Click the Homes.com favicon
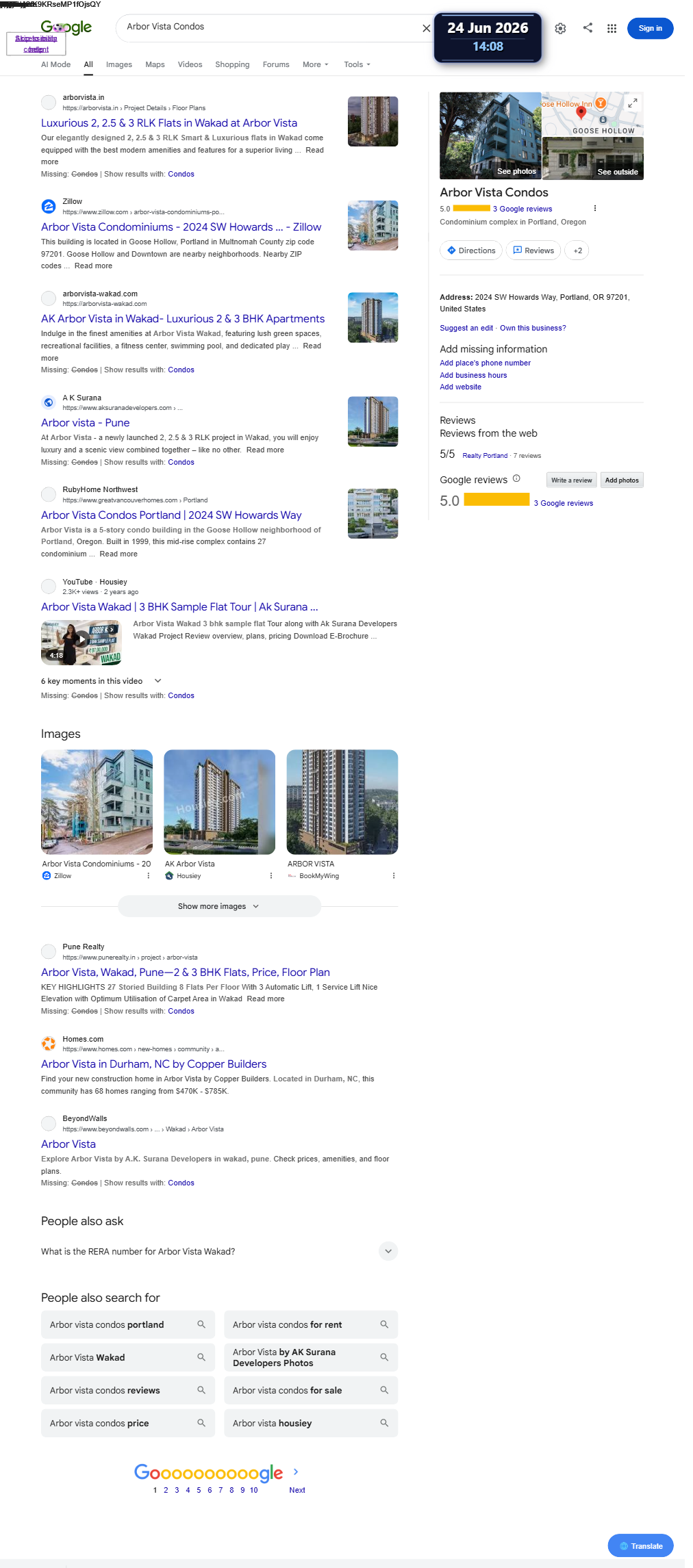This screenshot has width=693, height=1568. click(49, 1044)
